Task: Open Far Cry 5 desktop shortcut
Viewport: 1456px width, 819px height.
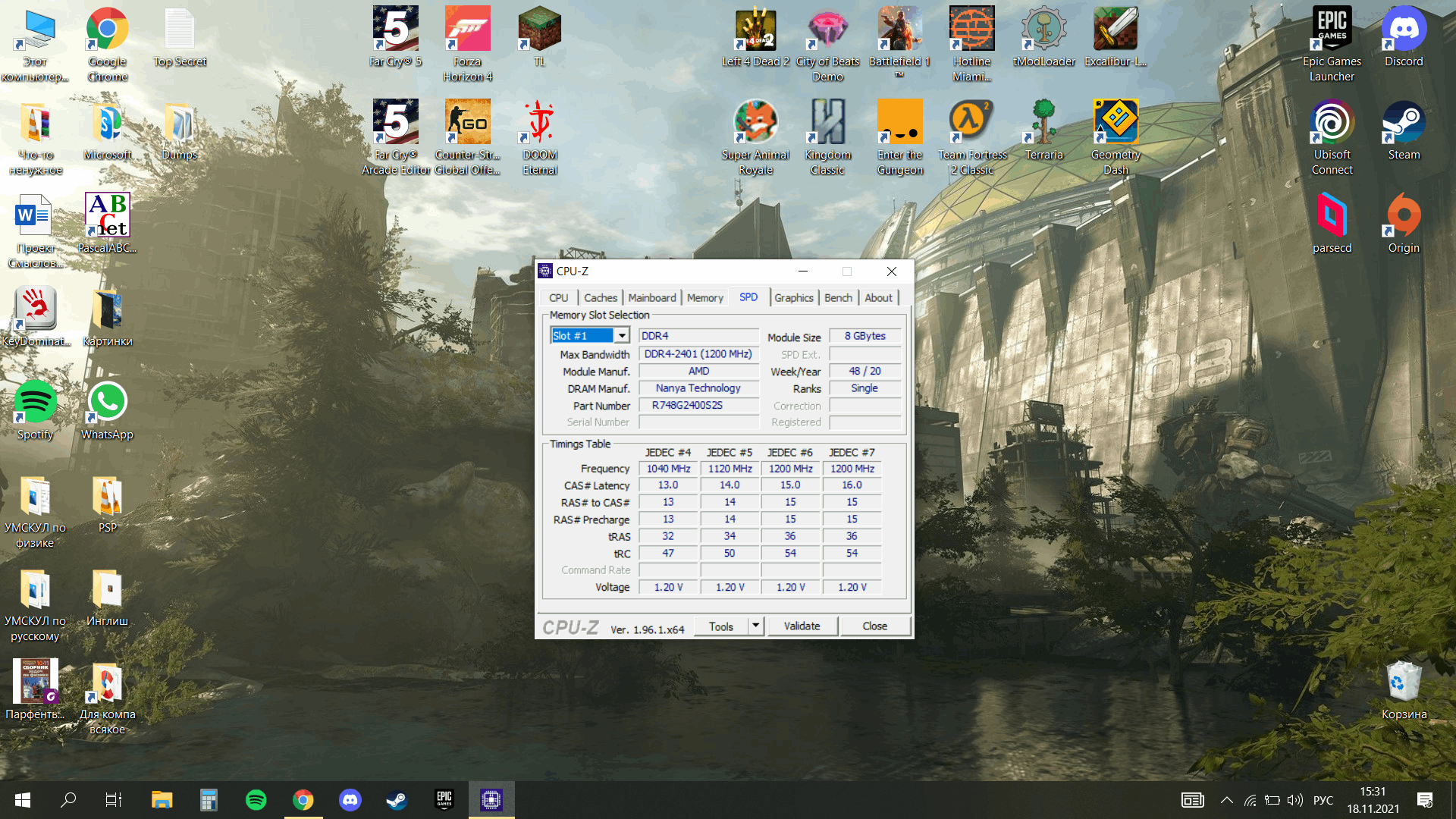Action: (x=395, y=36)
